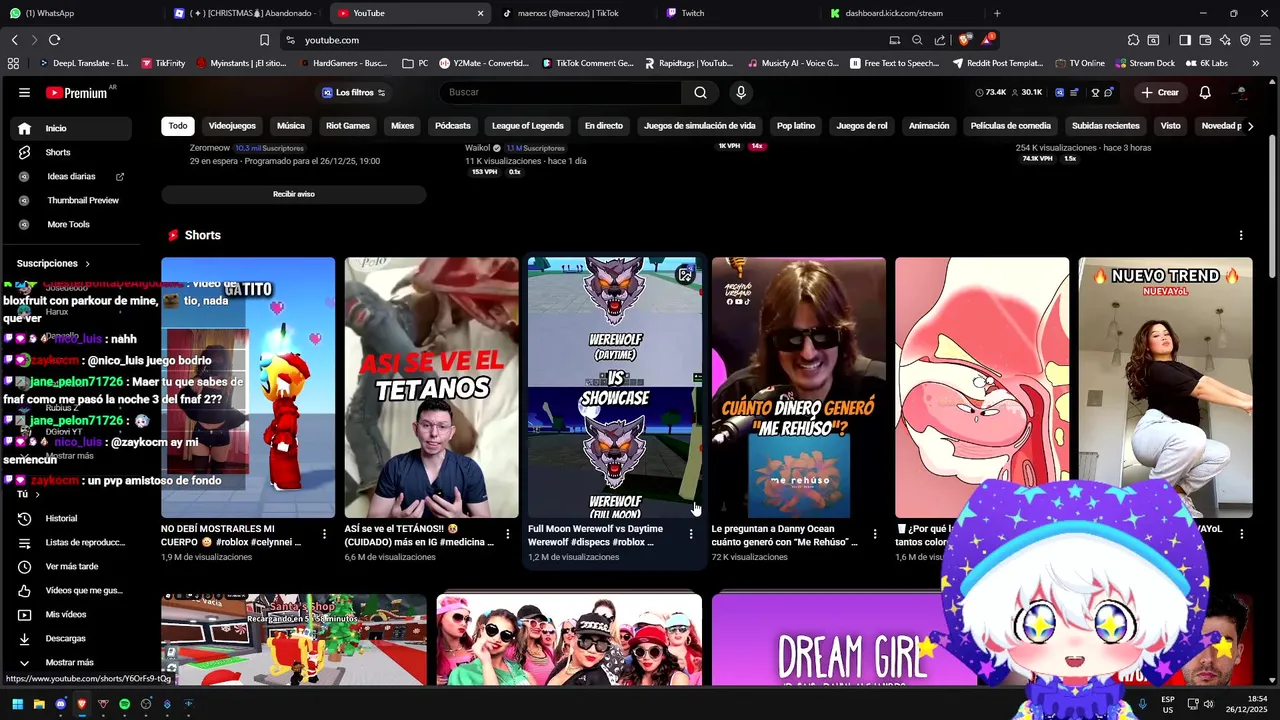Open Brave Wallet icon
Image resolution: width=1280 pixels, height=720 pixels.
(1205, 40)
